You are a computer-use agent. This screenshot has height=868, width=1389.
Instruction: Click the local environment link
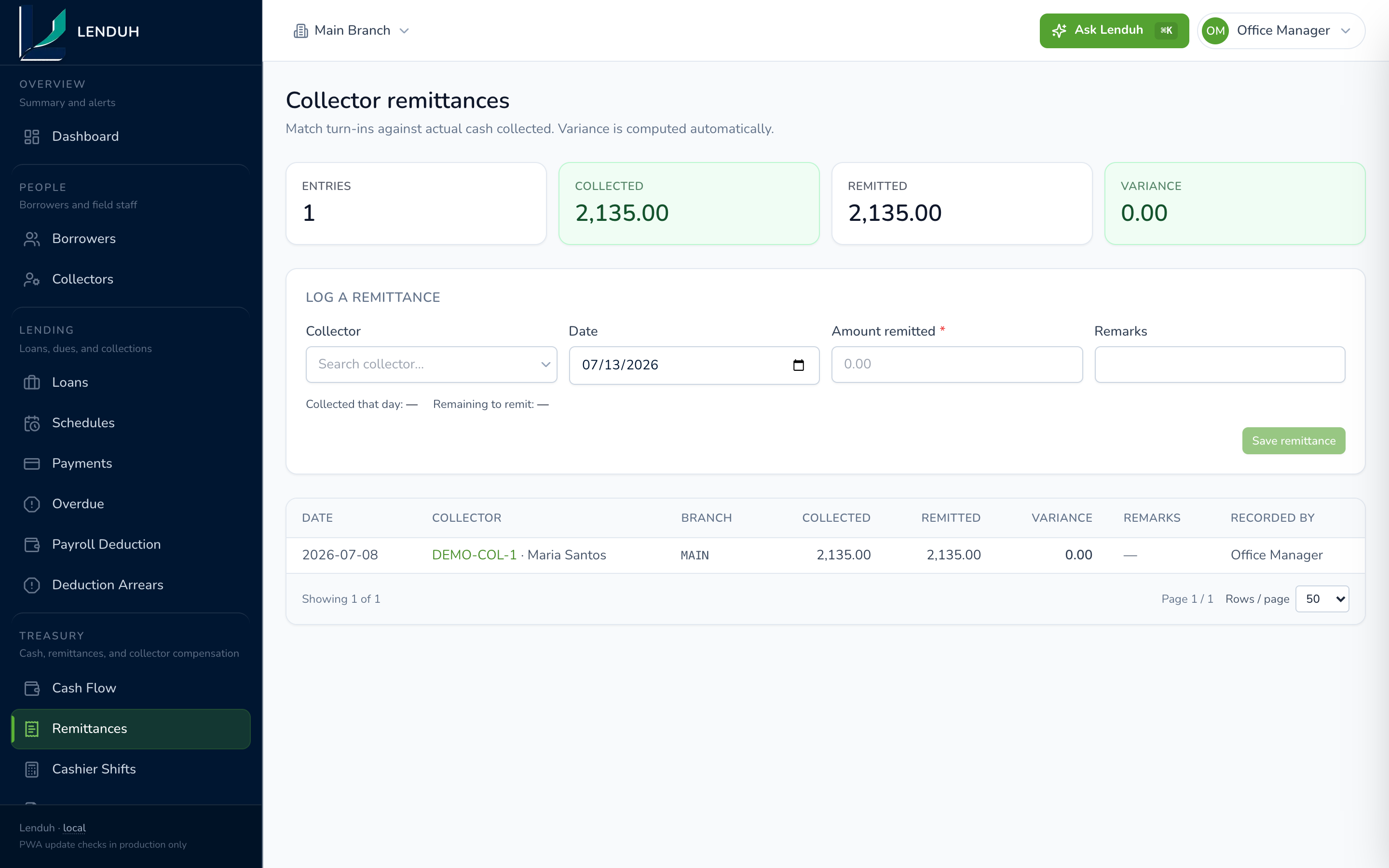pos(74,828)
